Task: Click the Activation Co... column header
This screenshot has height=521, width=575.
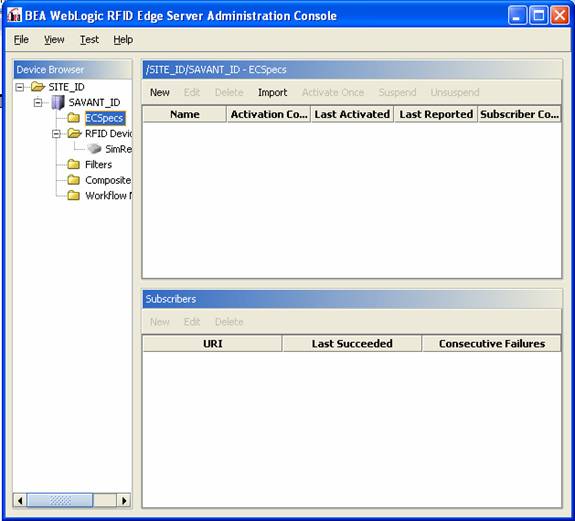Action: pyautogui.click(x=268, y=114)
